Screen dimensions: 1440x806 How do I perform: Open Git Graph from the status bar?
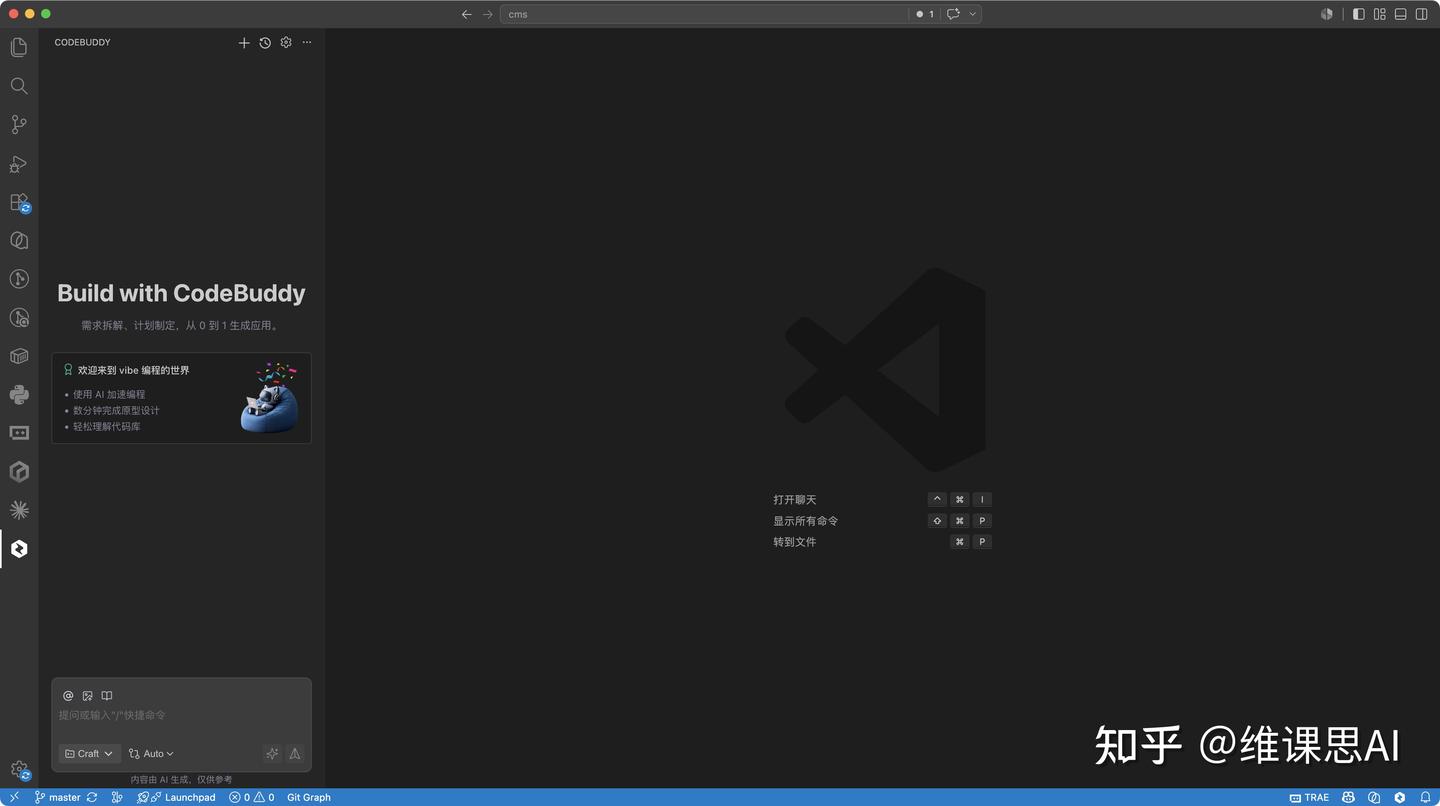(309, 798)
